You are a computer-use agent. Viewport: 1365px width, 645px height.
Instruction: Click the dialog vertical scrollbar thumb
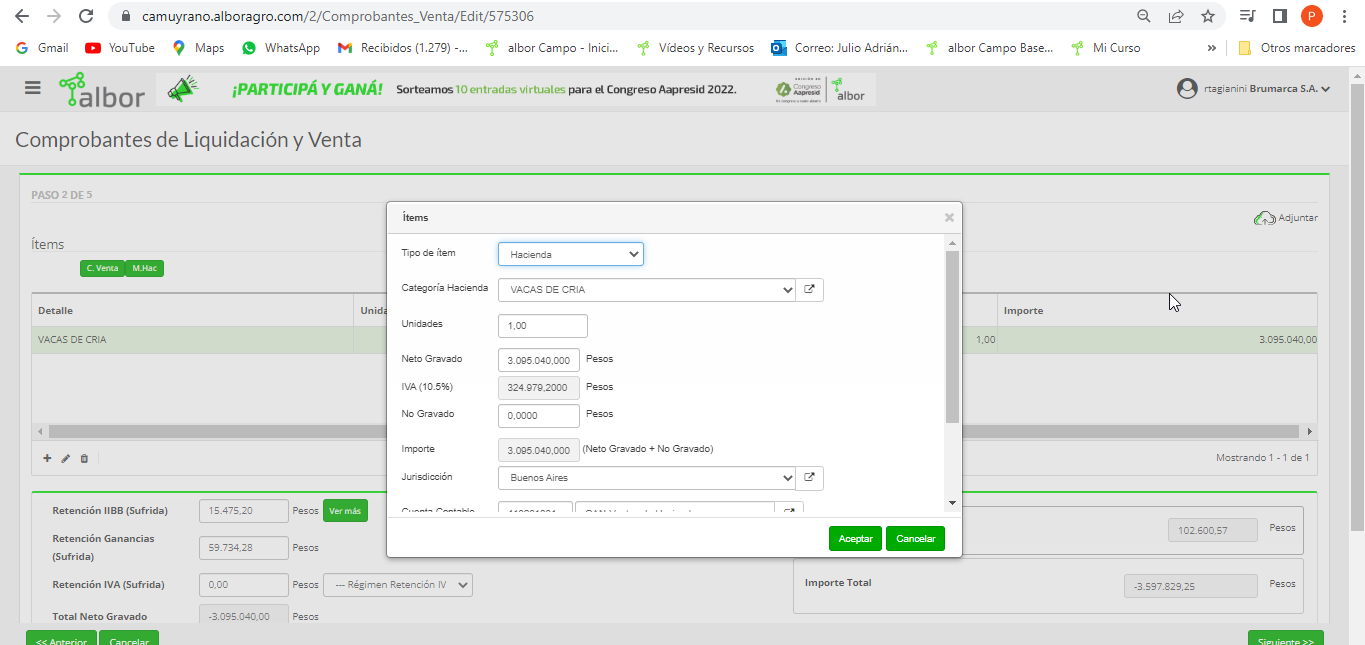952,337
